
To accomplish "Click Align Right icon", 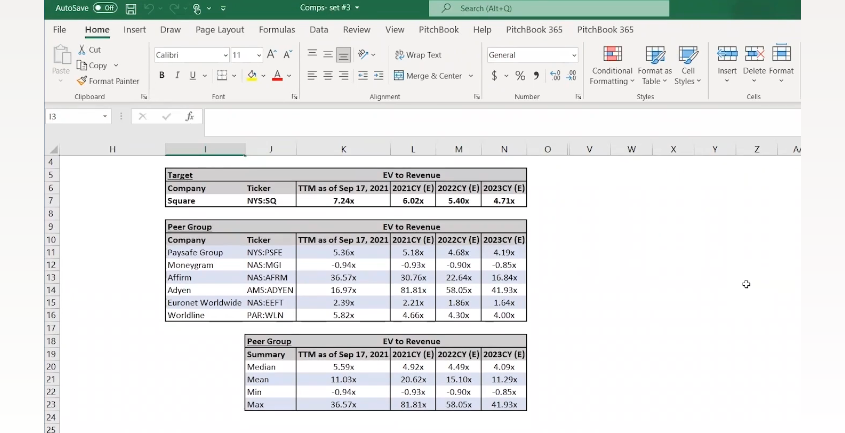I will 343,75.
